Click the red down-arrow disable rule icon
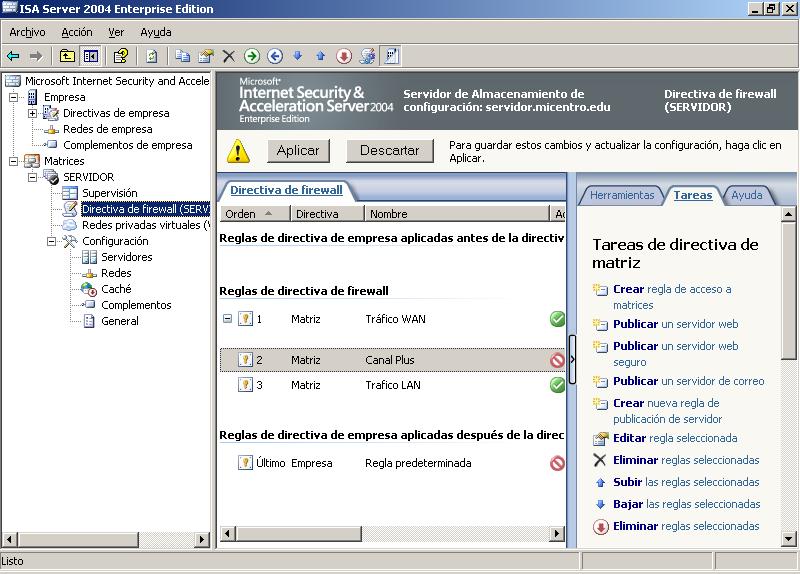This screenshot has width=800, height=574. 344,56
